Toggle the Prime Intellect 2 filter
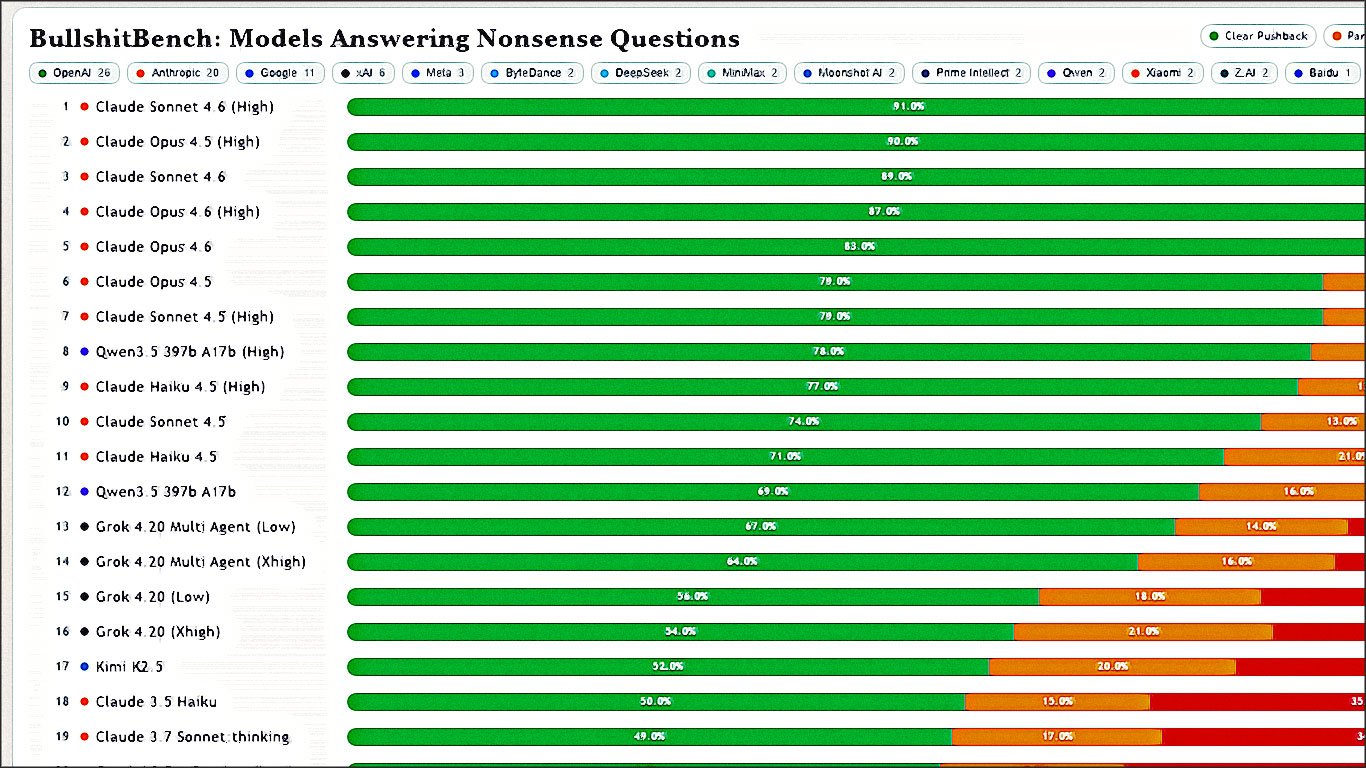This screenshot has width=1366, height=768. 971,72
